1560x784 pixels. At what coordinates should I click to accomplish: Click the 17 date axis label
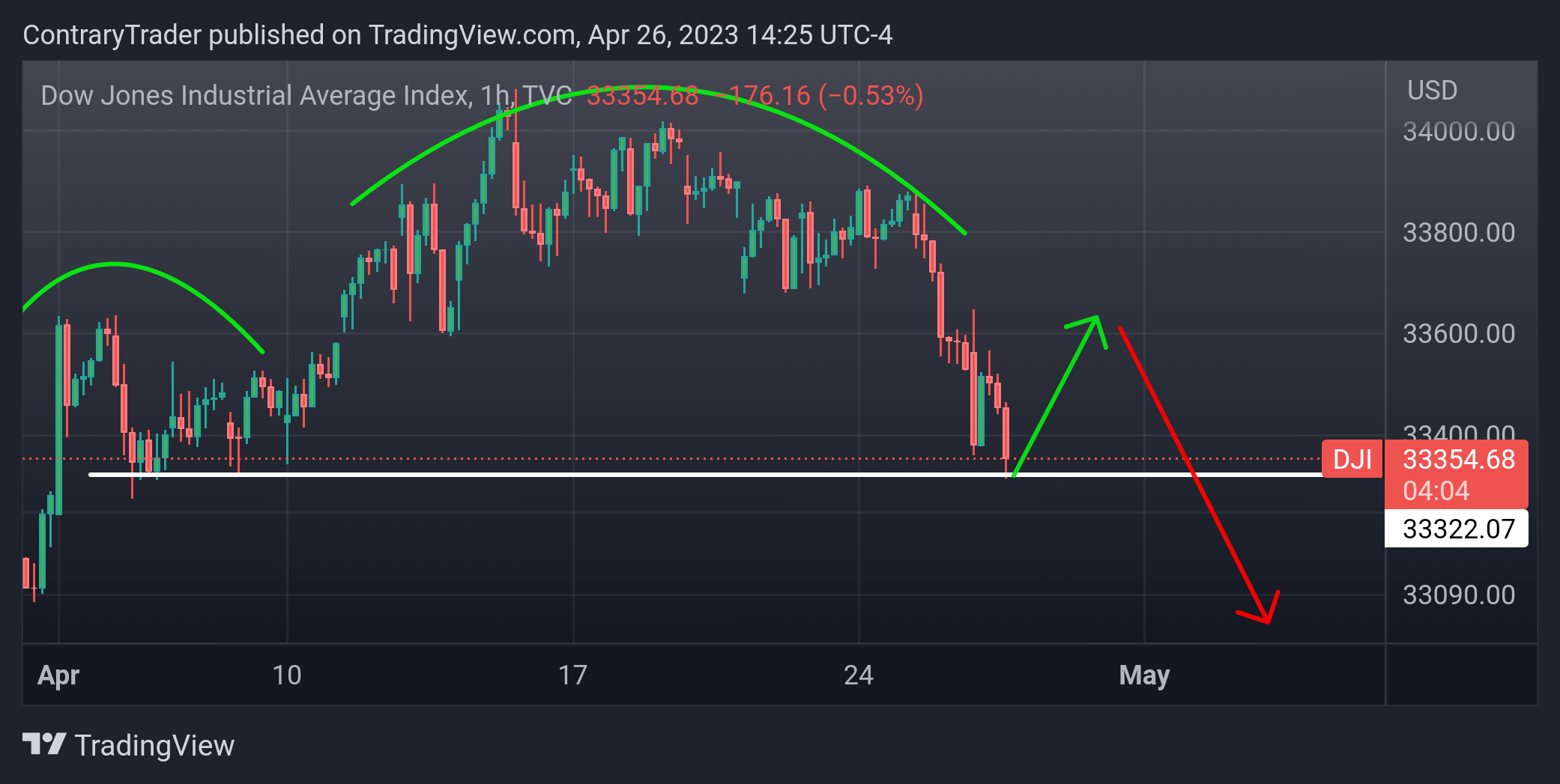coord(573,675)
